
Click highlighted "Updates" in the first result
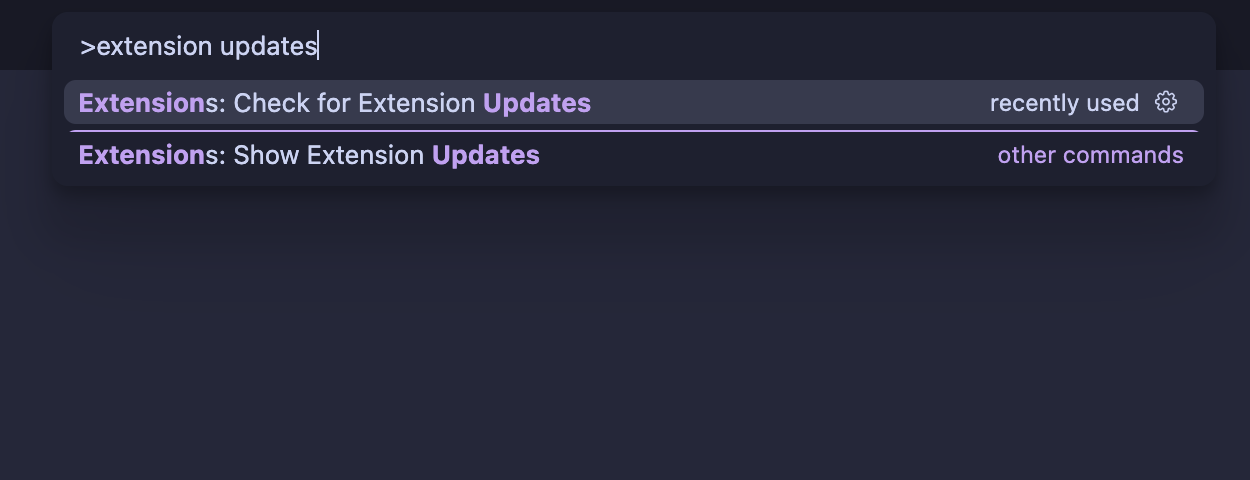[536, 103]
